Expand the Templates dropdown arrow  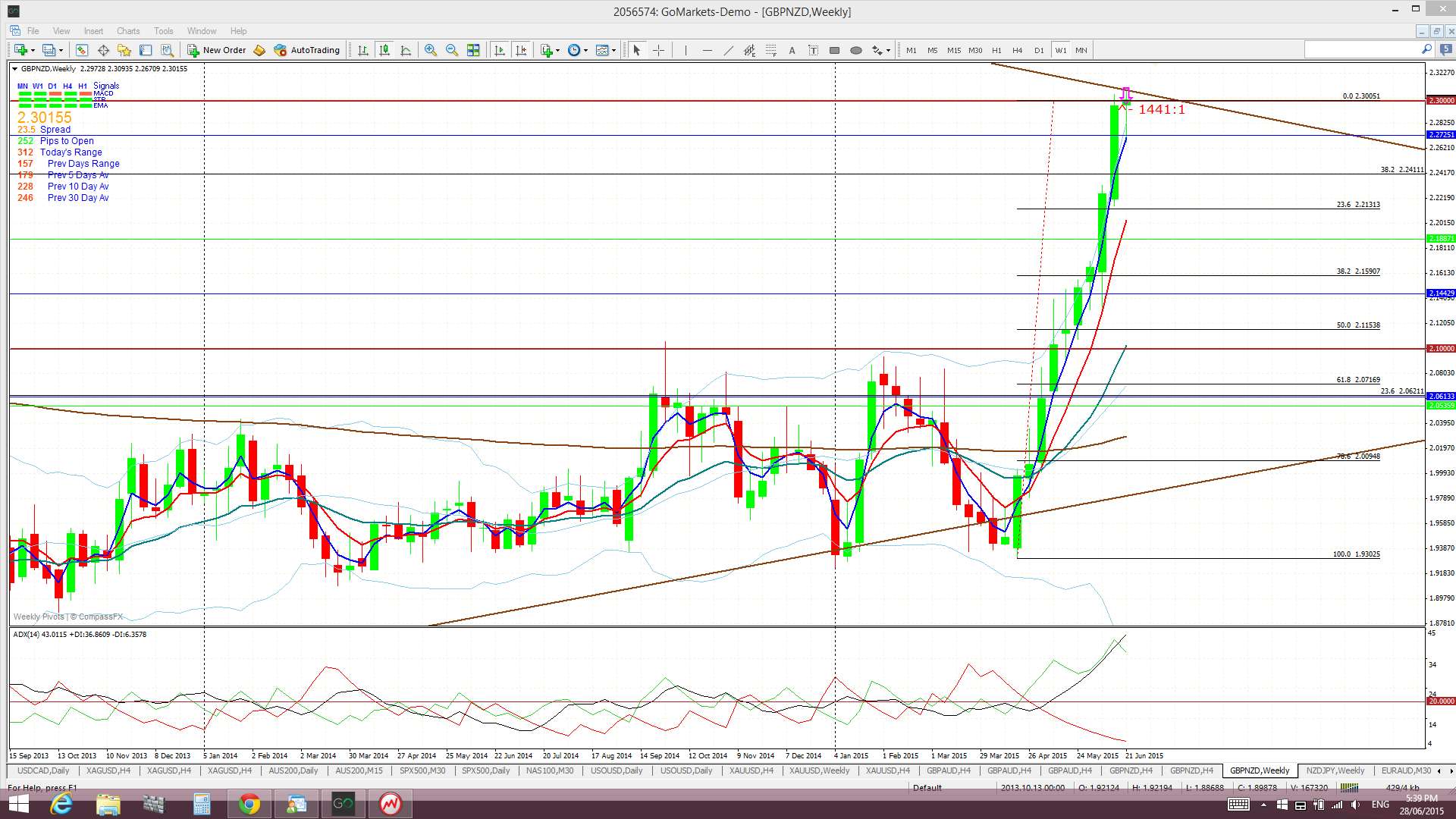[x=614, y=50]
